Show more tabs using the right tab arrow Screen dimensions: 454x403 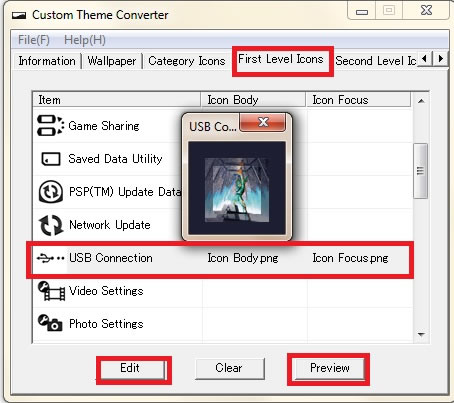click(x=441, y=59)
